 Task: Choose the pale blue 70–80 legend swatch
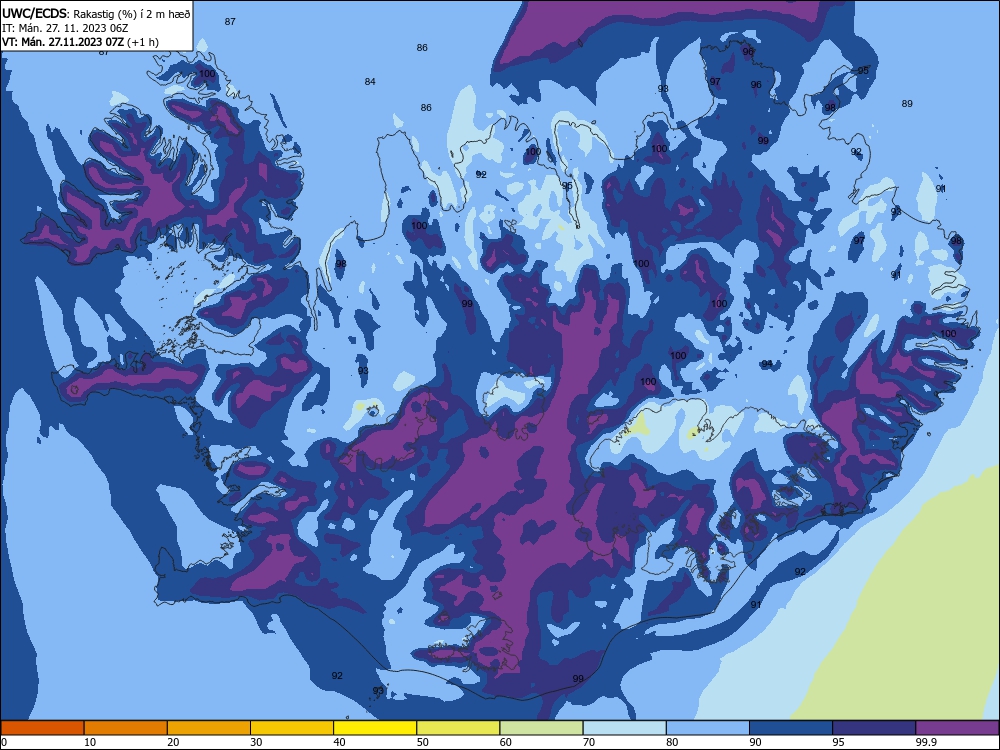[x=624, y=728]
